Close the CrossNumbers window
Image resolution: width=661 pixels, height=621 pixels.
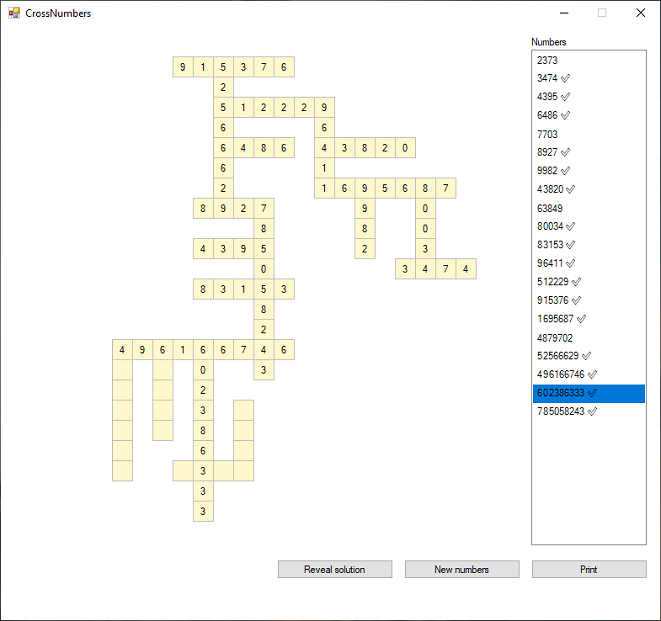coord(640,13)
